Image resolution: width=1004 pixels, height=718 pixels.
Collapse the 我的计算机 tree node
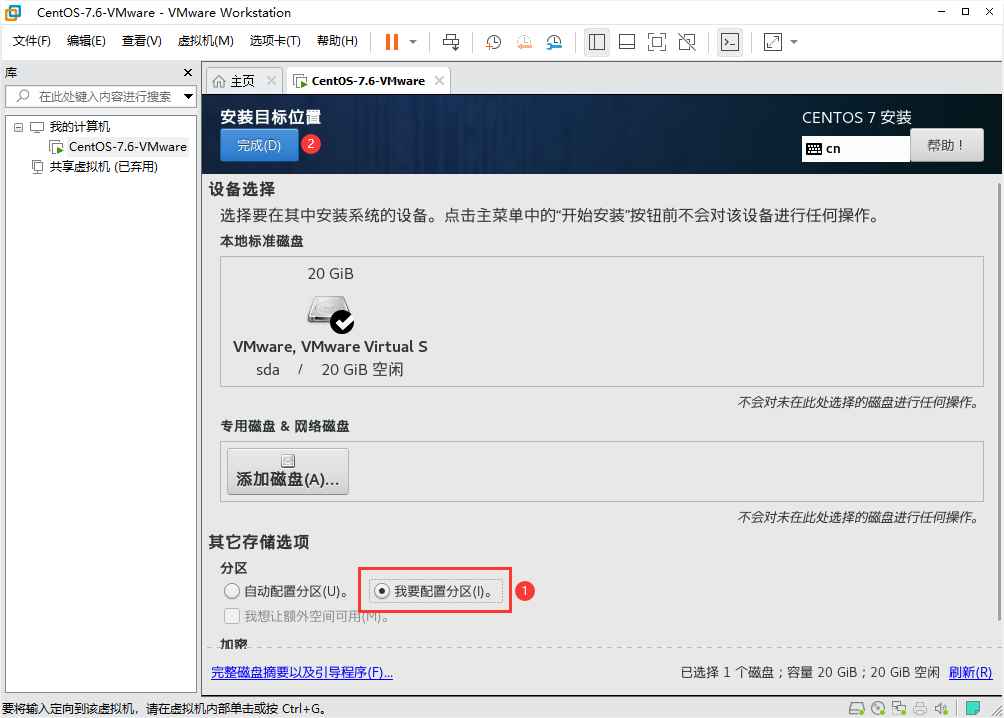[x=19, y=127]
